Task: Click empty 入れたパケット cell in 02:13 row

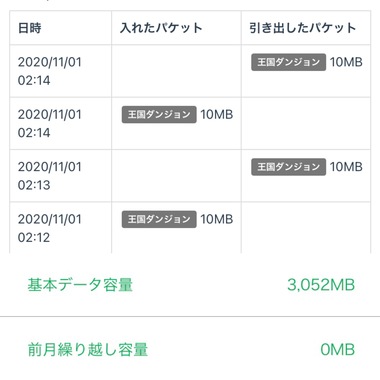Action: coord(176,176)
